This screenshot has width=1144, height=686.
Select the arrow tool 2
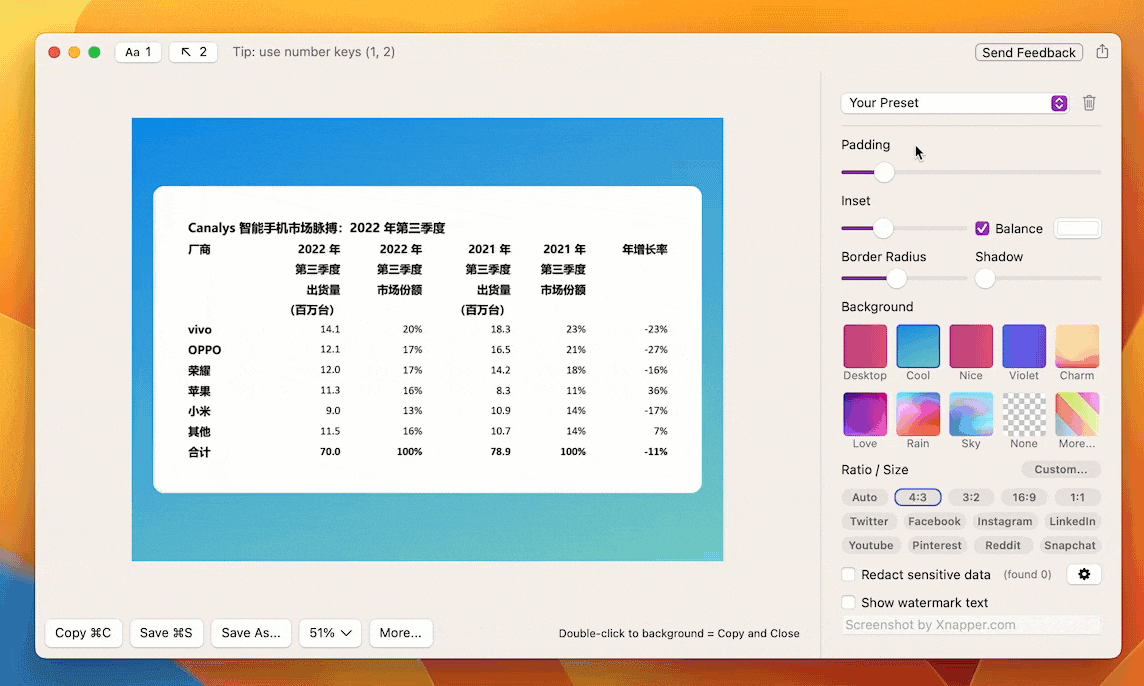pyautogui.click(x=194, y=52)
